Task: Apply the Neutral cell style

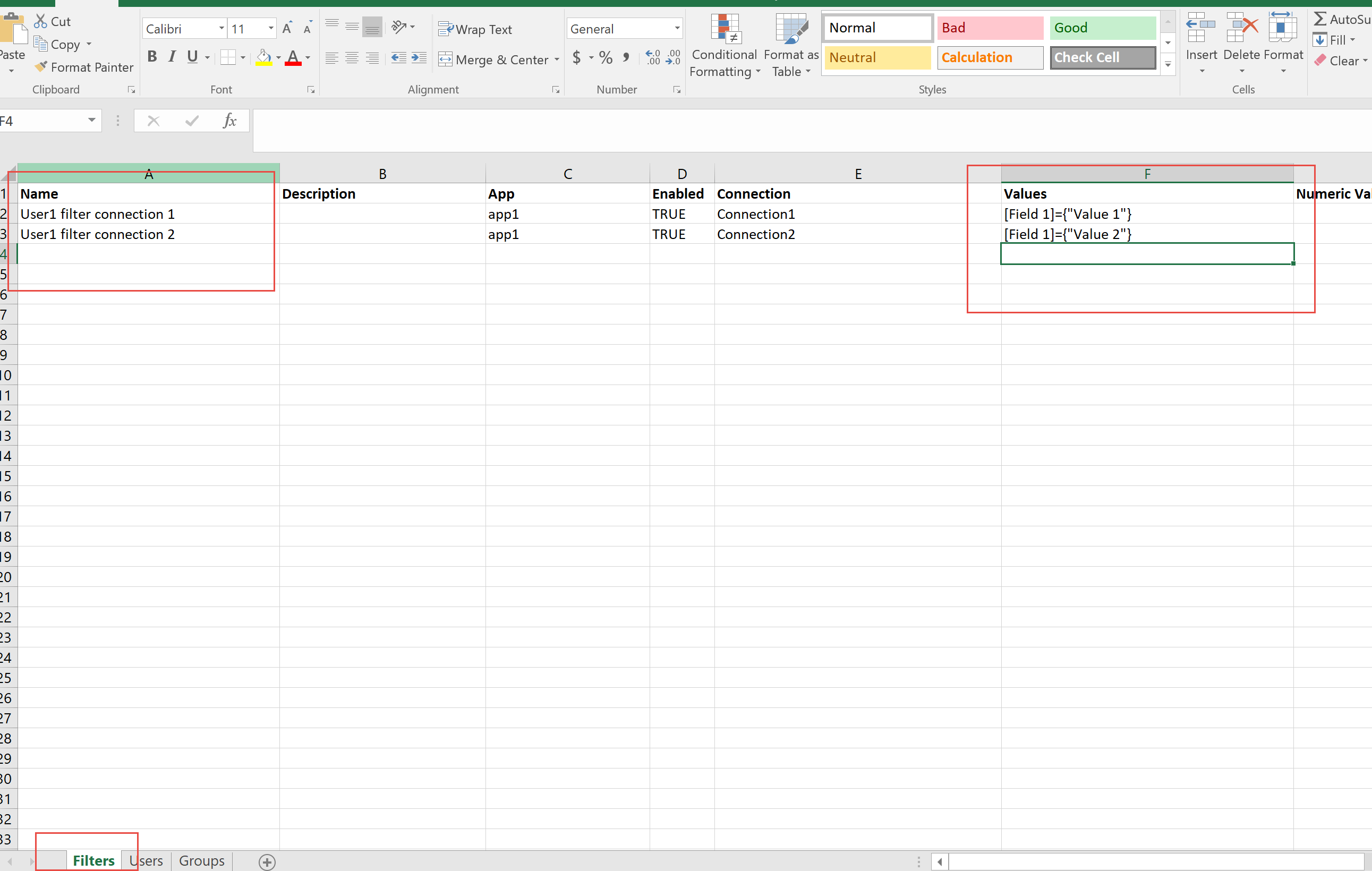Action: click(x=877, y=57)
